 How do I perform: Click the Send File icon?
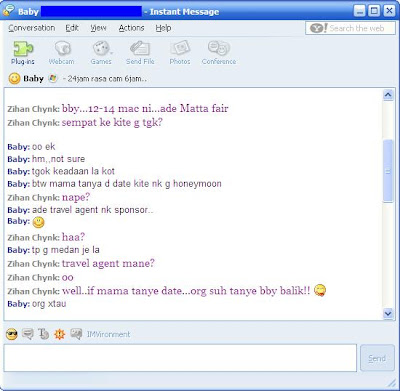tap(140, 53)
